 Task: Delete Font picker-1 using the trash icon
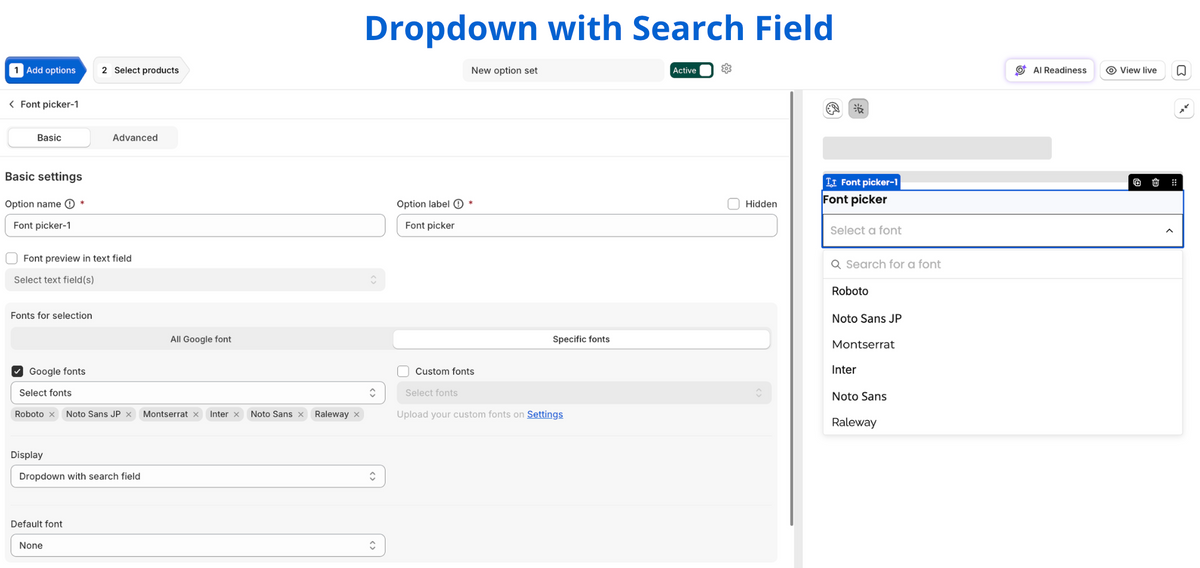coord(1156,182)
